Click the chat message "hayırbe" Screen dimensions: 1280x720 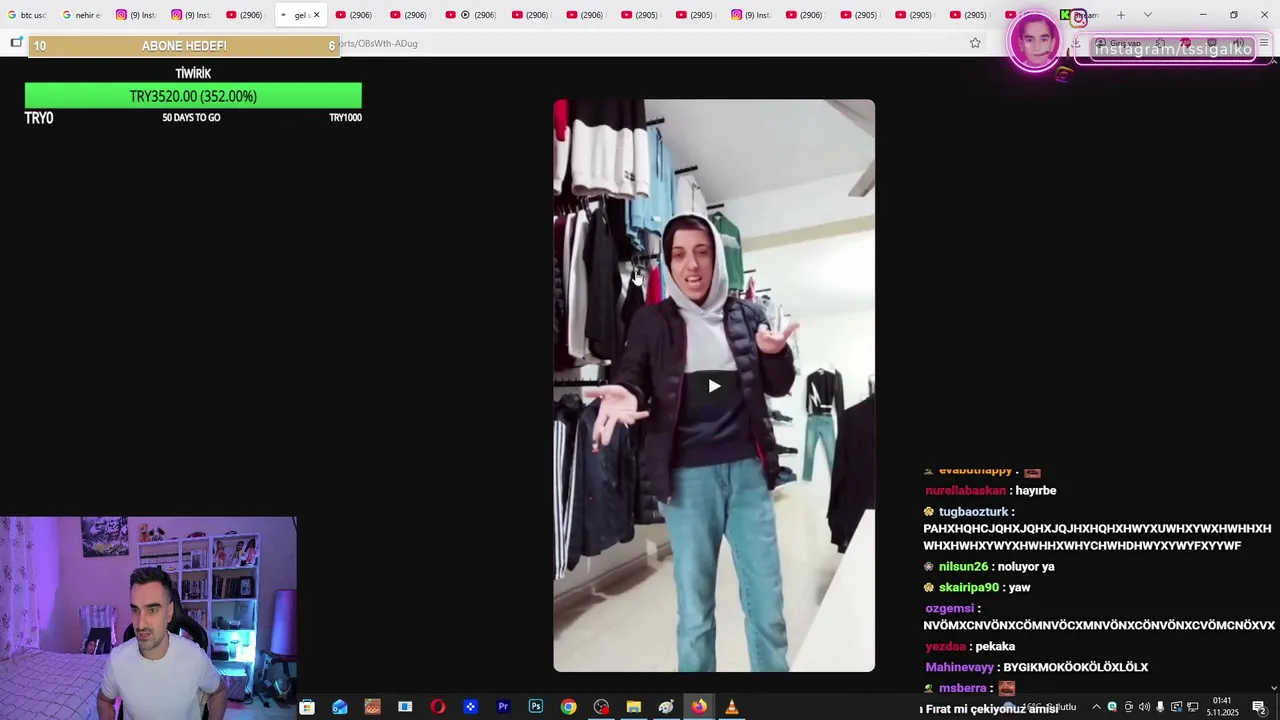[1035, 491]
